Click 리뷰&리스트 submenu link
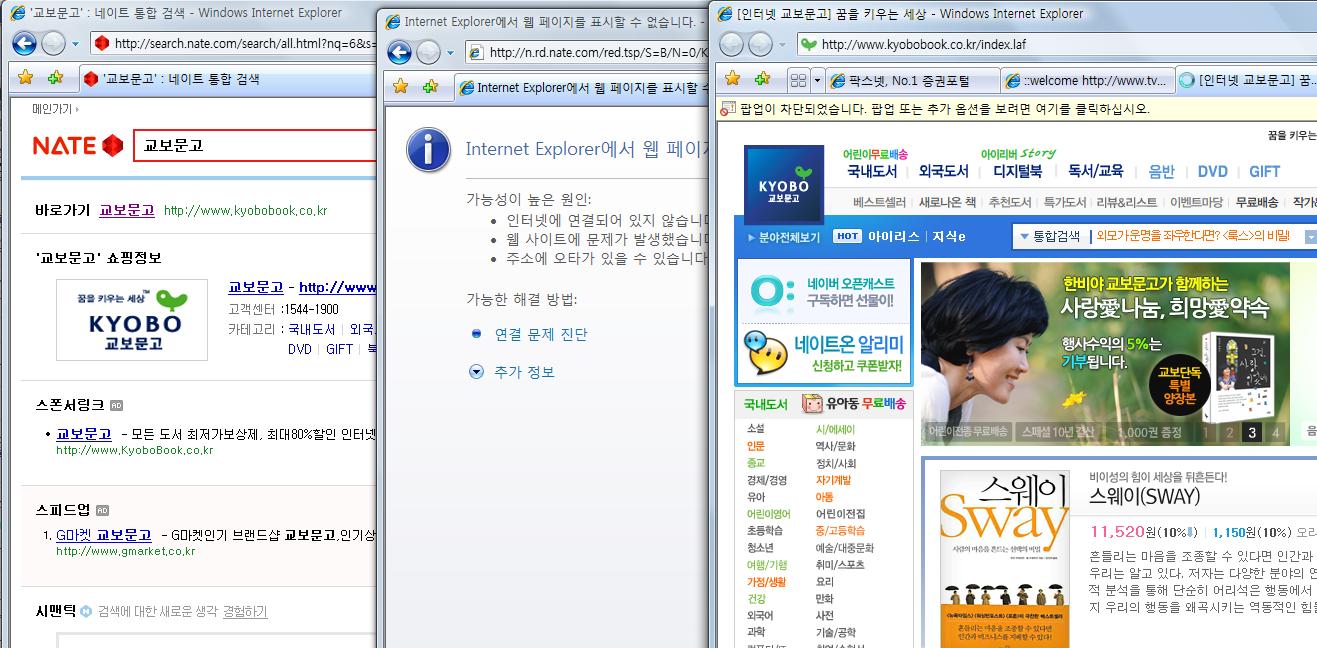This screenshot has width=1317, height=648. (1128, 202)
